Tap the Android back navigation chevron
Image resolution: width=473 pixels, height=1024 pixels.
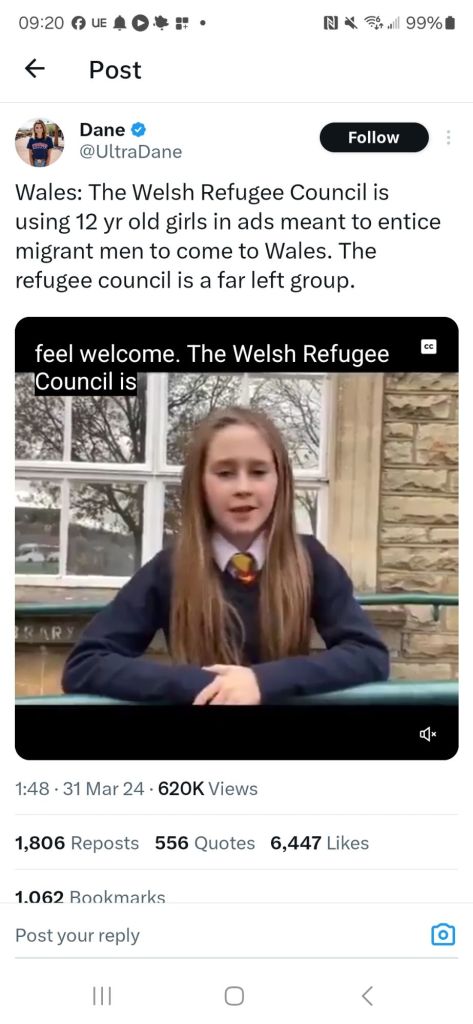[367, 996]
